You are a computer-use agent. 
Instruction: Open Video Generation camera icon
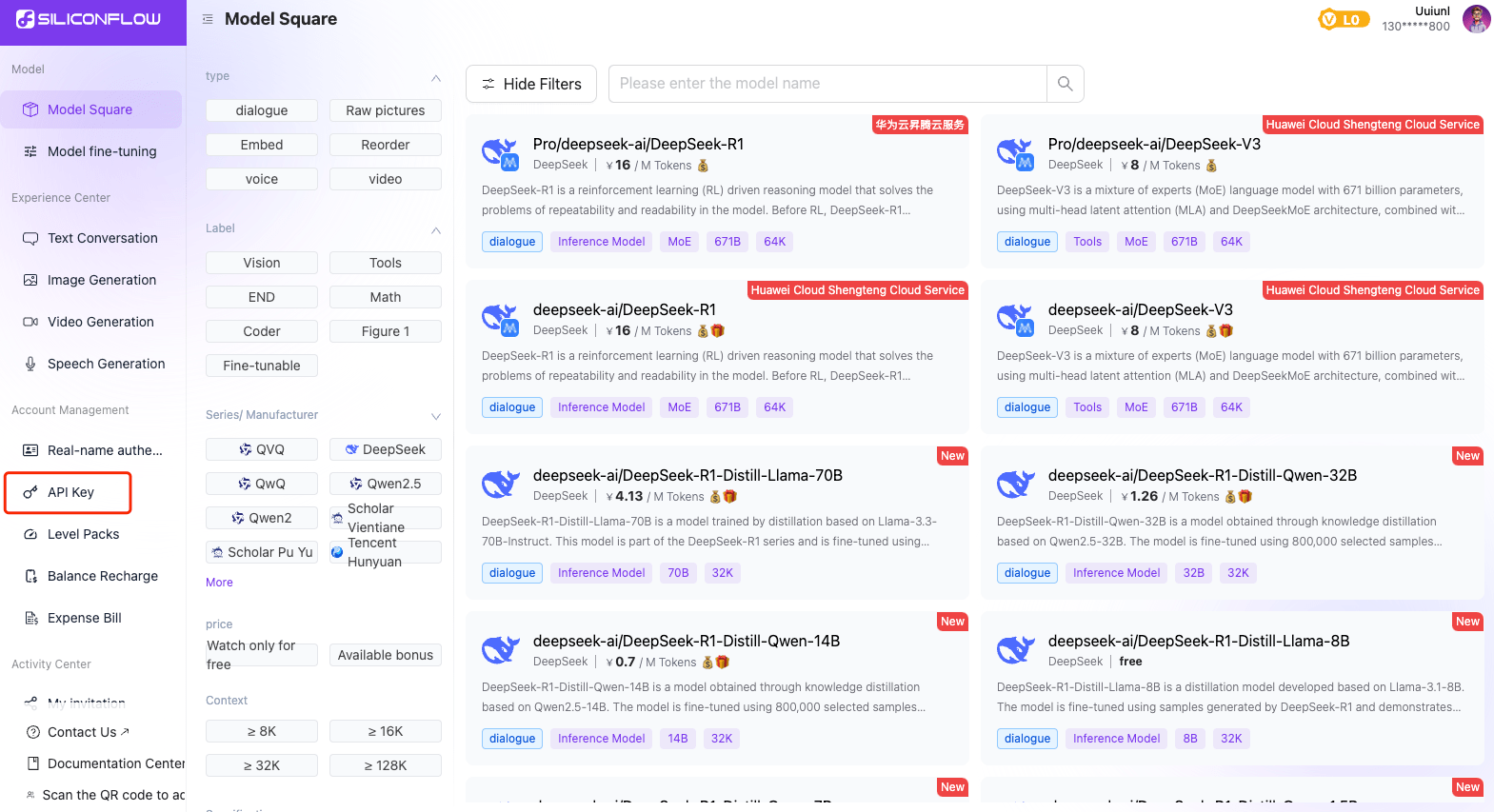click(x=30, y=322)
